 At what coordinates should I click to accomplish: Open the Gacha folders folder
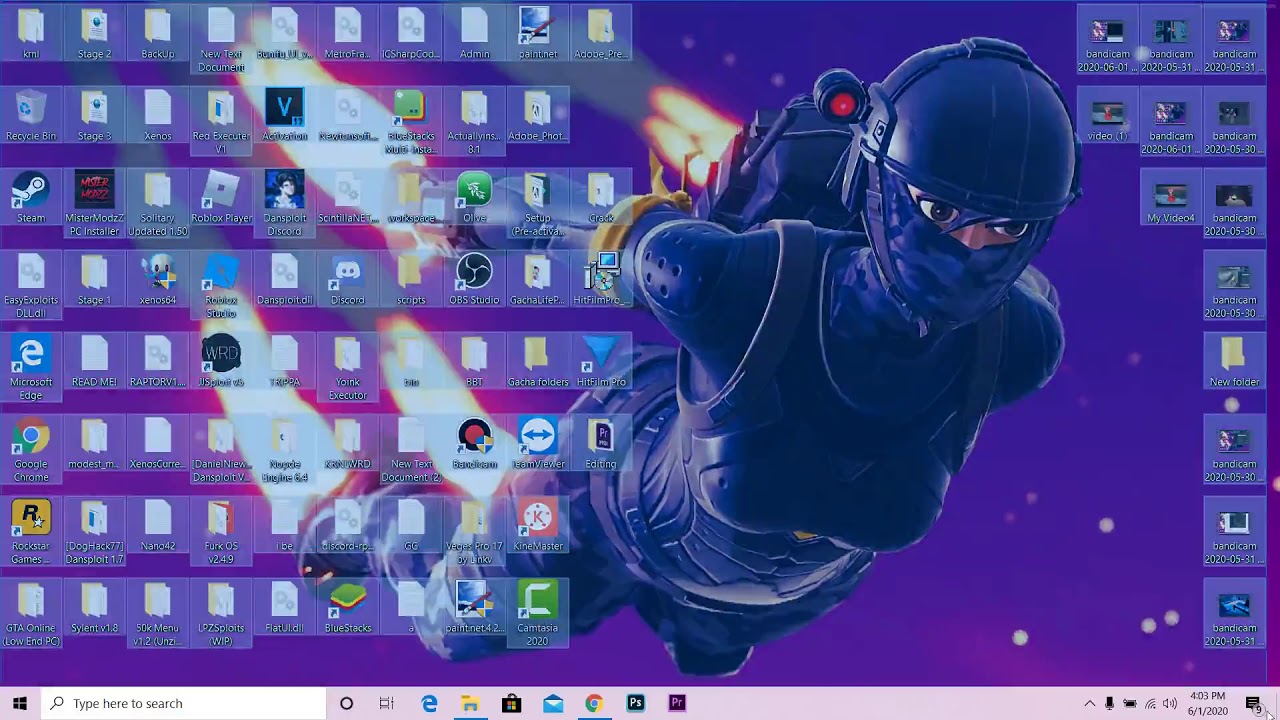(x=538, y=361)
